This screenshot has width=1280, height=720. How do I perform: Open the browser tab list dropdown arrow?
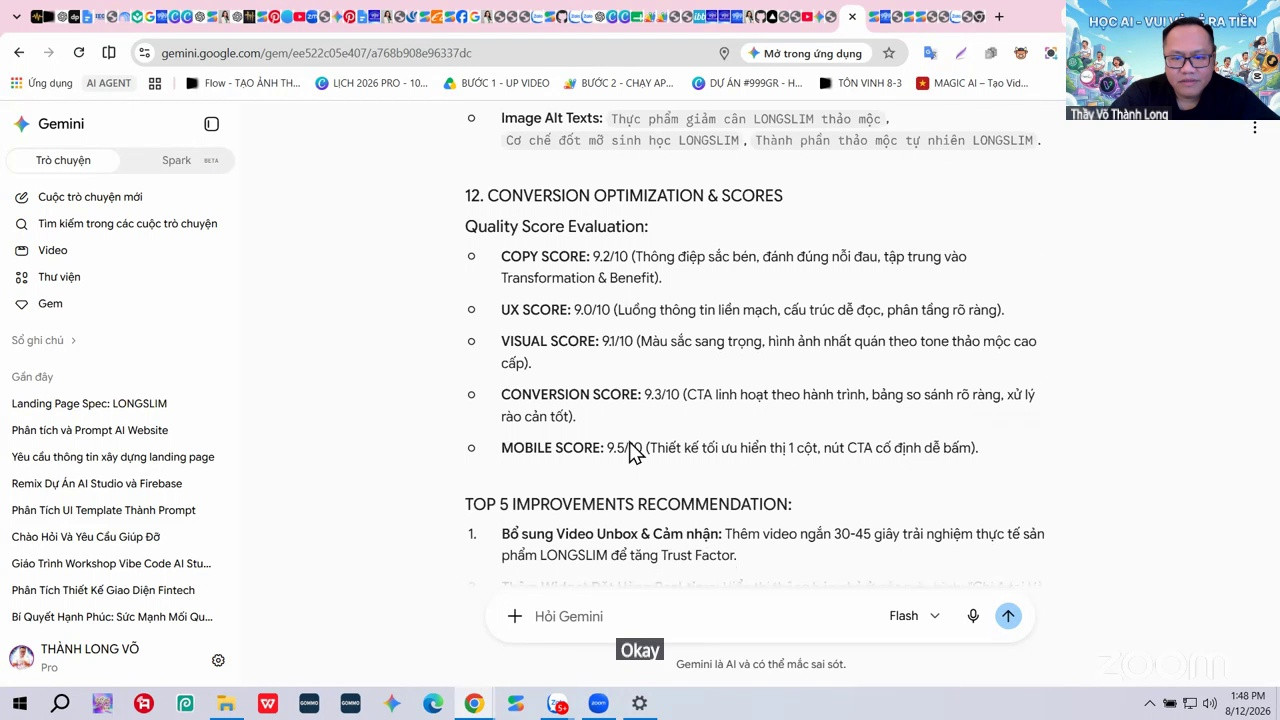click(x=16, y=17)
